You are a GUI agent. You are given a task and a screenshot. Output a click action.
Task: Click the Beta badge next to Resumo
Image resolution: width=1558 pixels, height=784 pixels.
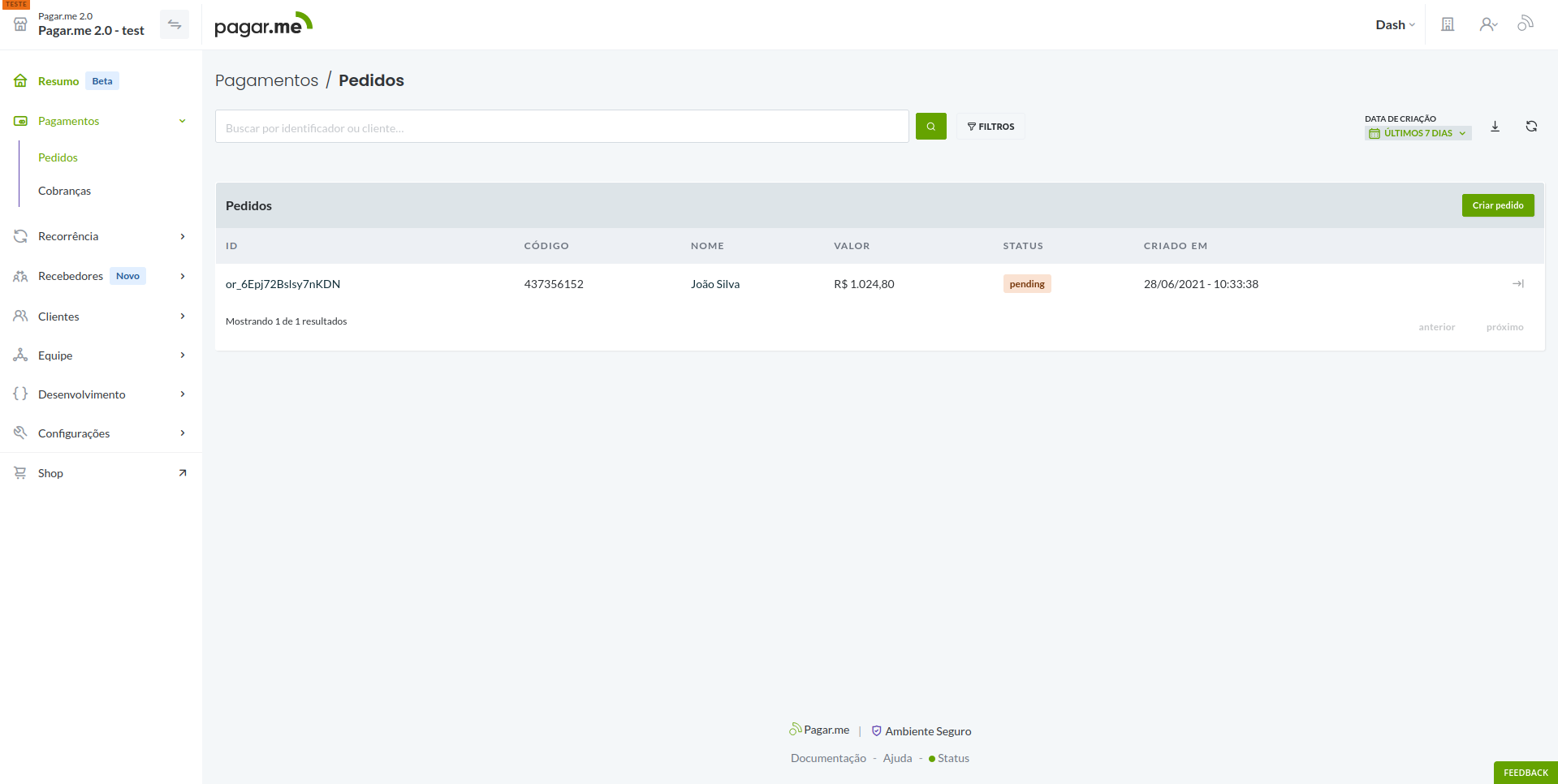point(102,81)
